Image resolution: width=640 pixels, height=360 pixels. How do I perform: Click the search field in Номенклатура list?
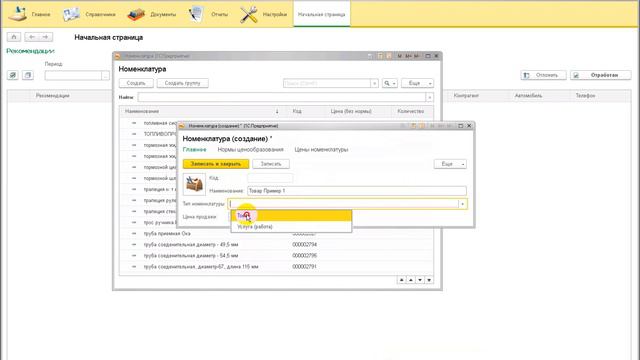327,83
